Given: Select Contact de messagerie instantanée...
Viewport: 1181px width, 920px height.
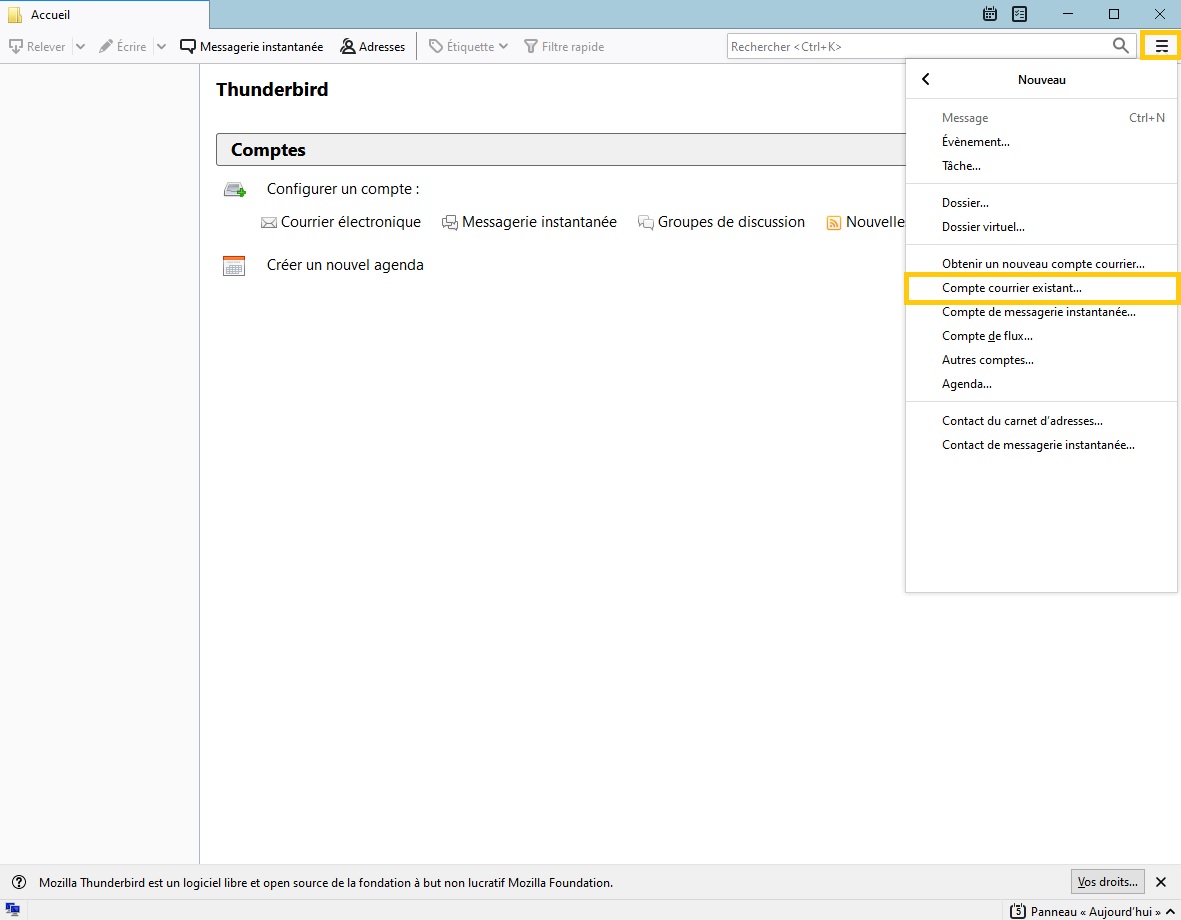Looking at the screenshot, I should [x=1042, y=445].
